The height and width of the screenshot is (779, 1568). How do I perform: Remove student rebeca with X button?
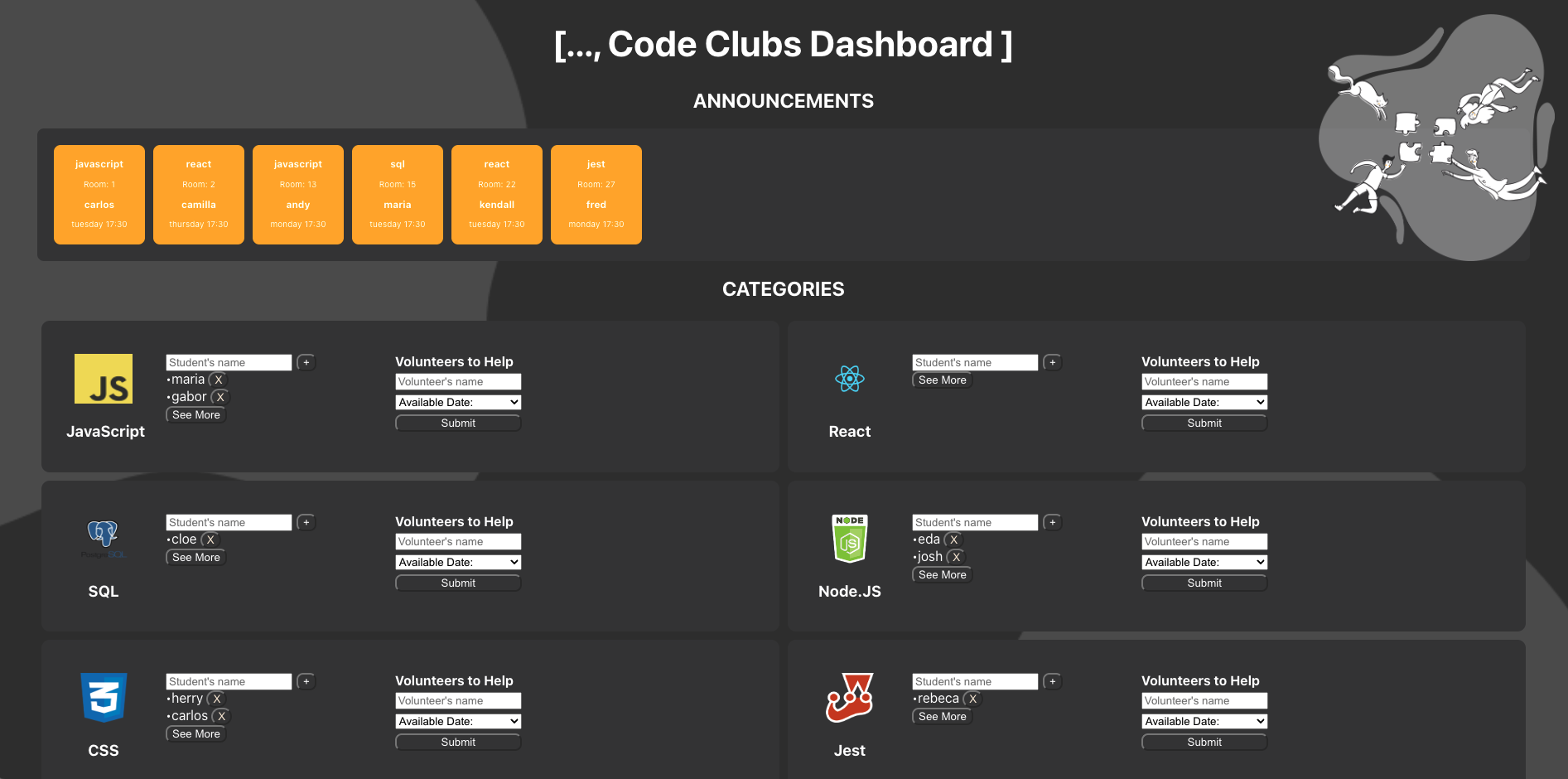point(973,699)
